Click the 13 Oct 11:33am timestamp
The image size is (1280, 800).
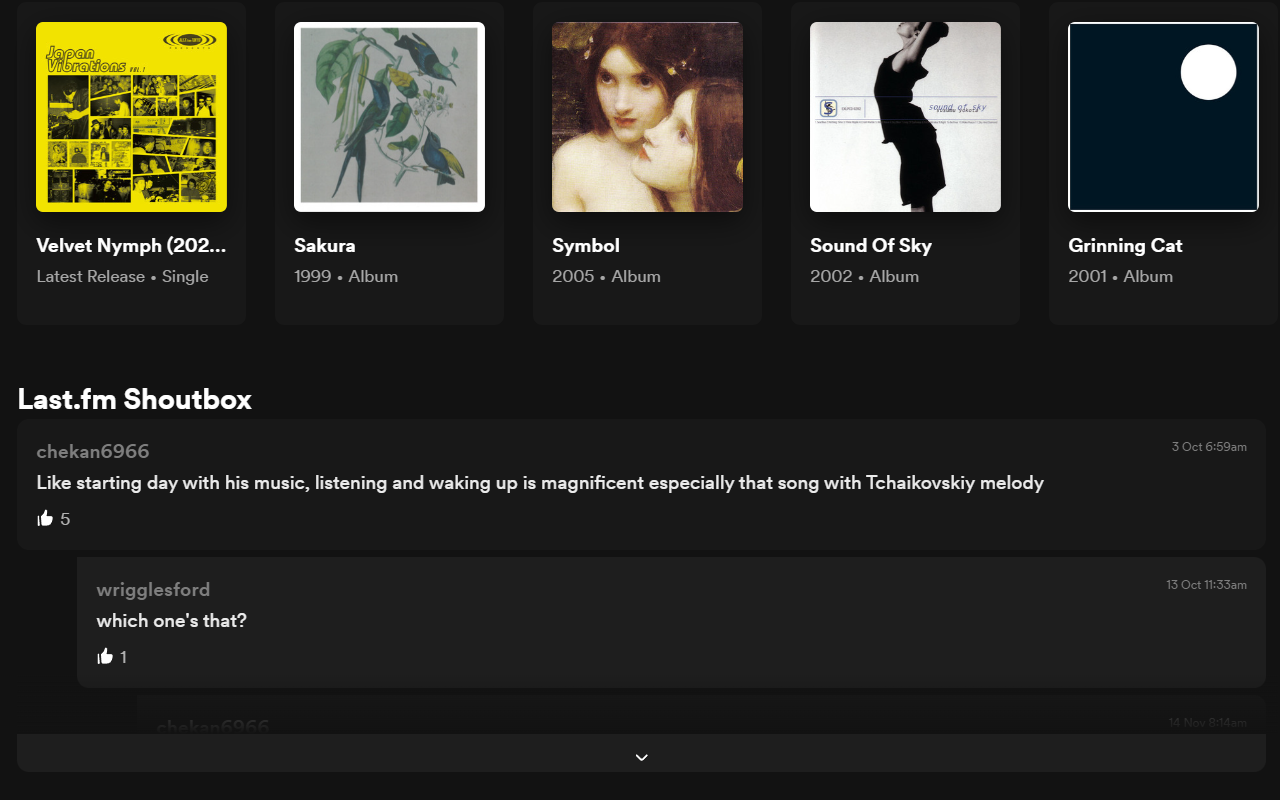pos(1206,585)
